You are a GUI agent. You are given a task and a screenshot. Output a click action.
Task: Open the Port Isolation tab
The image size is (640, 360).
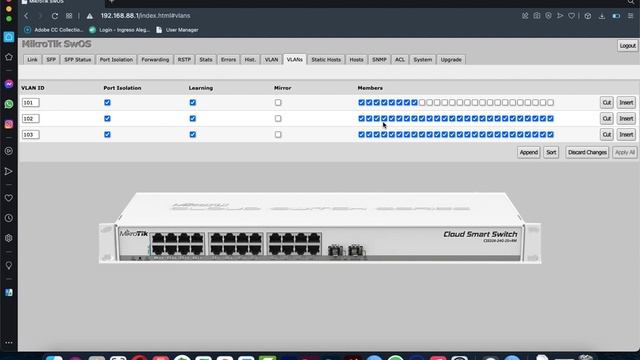116,60
